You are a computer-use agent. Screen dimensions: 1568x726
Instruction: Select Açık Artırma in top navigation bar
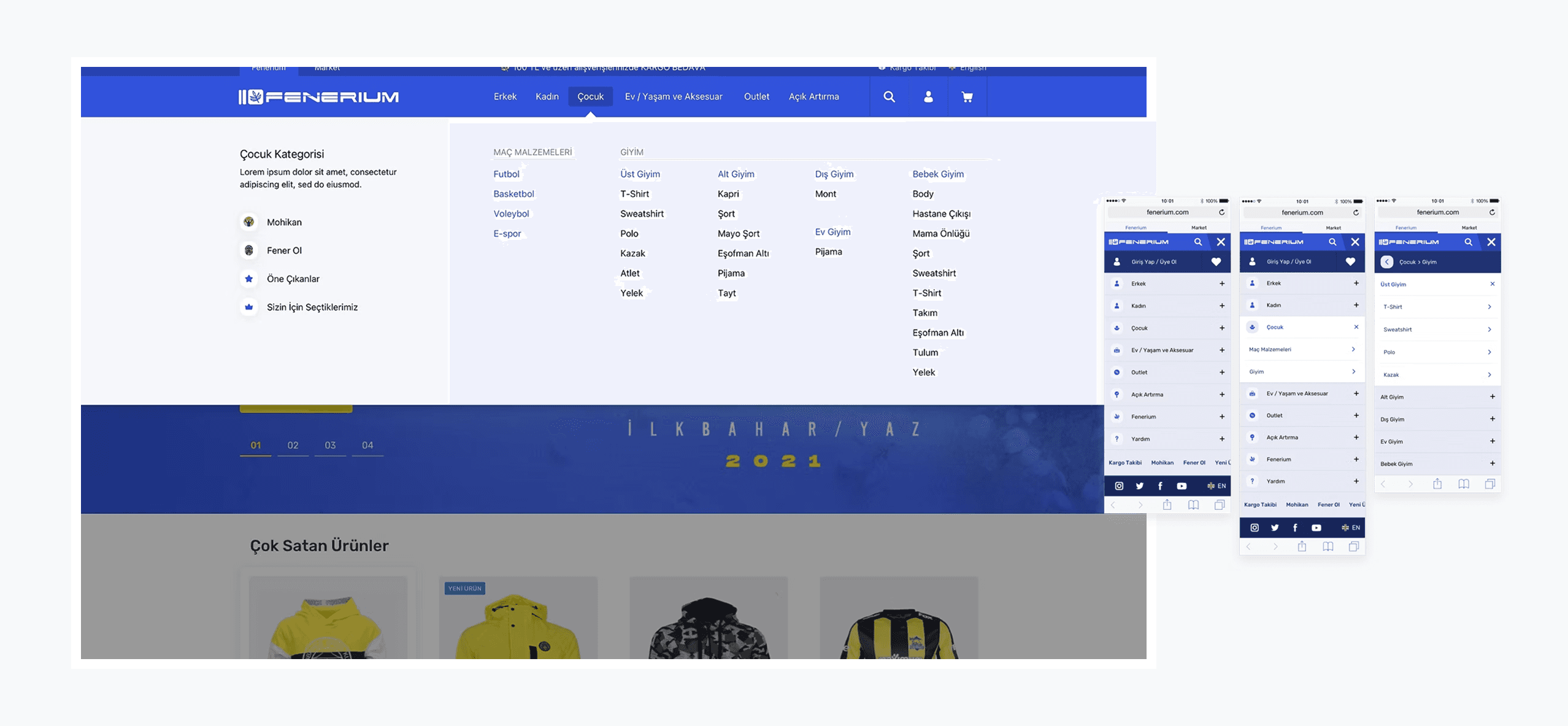pyautogui.click(x=813, y=96)
